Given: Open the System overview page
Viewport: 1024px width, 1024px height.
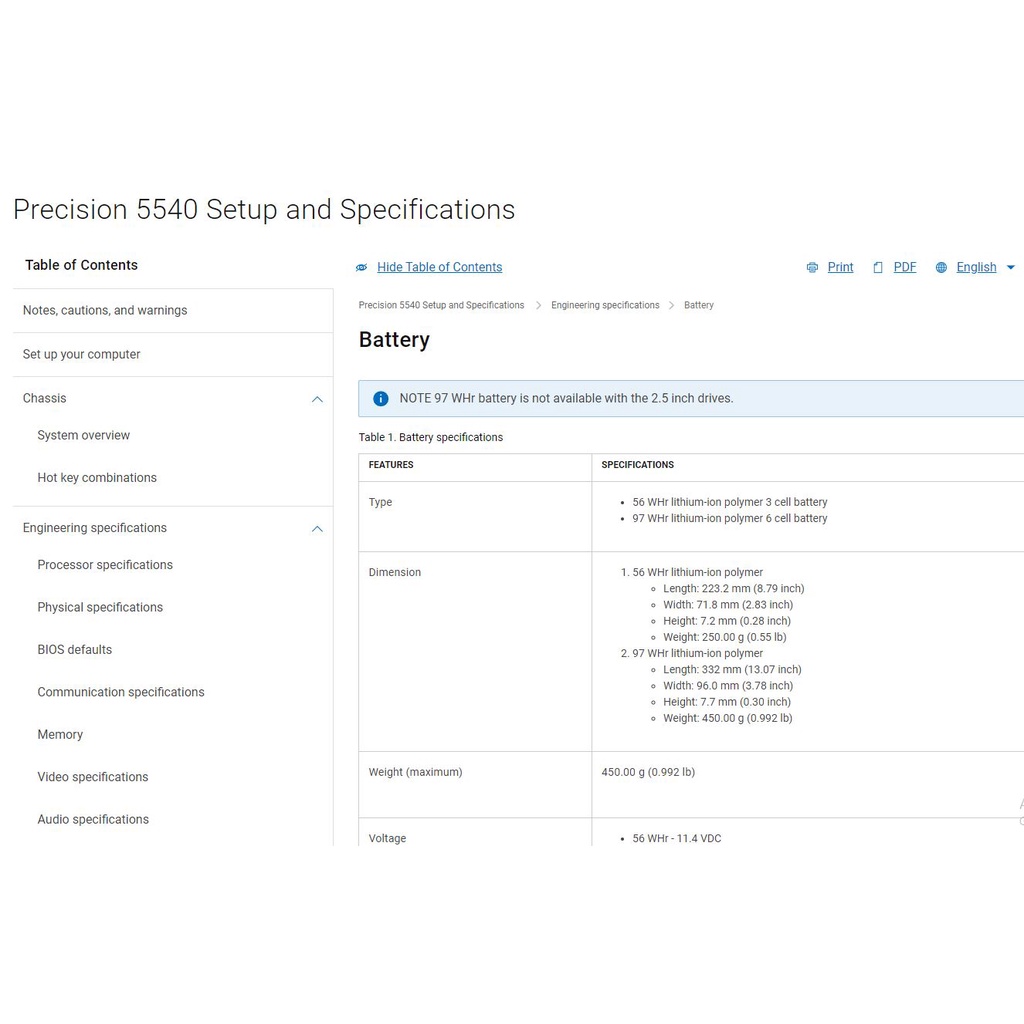Looking at the screenshot, I should 84,435.
